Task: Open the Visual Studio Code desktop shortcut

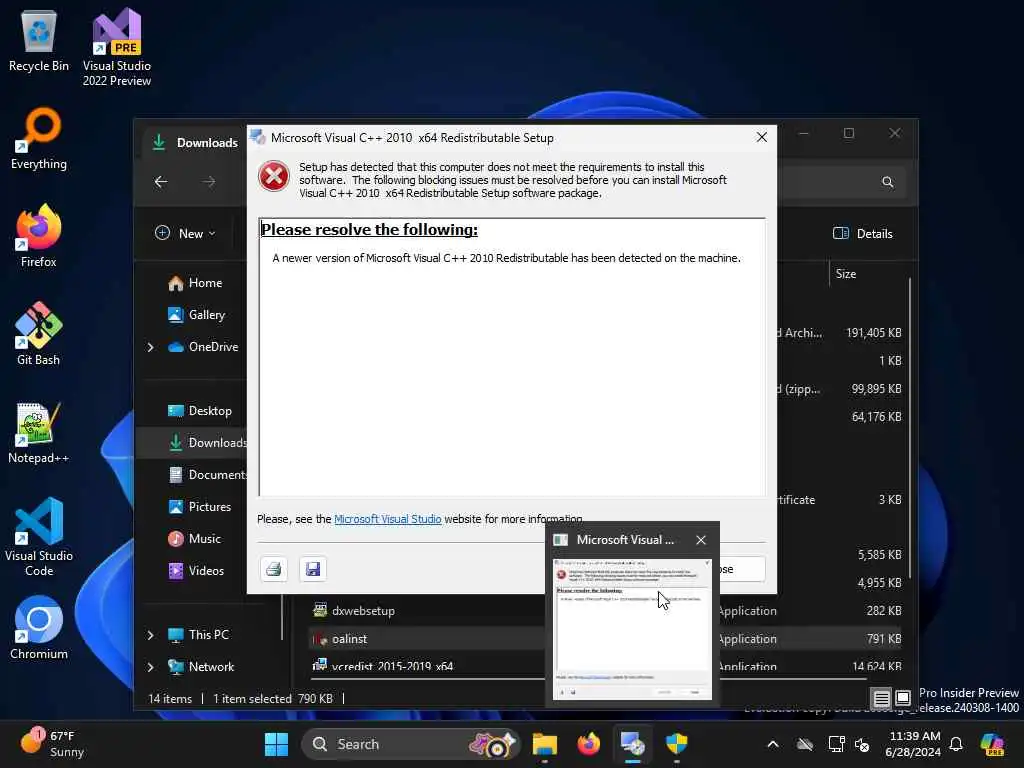Action: click(39, 537)
